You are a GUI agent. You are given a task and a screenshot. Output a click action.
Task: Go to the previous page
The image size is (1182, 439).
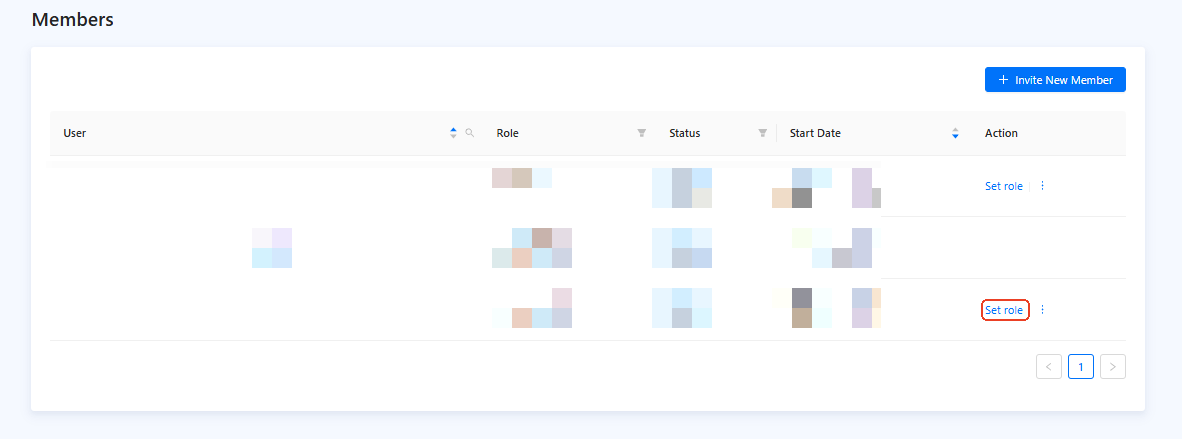(x=1049, y=367)
